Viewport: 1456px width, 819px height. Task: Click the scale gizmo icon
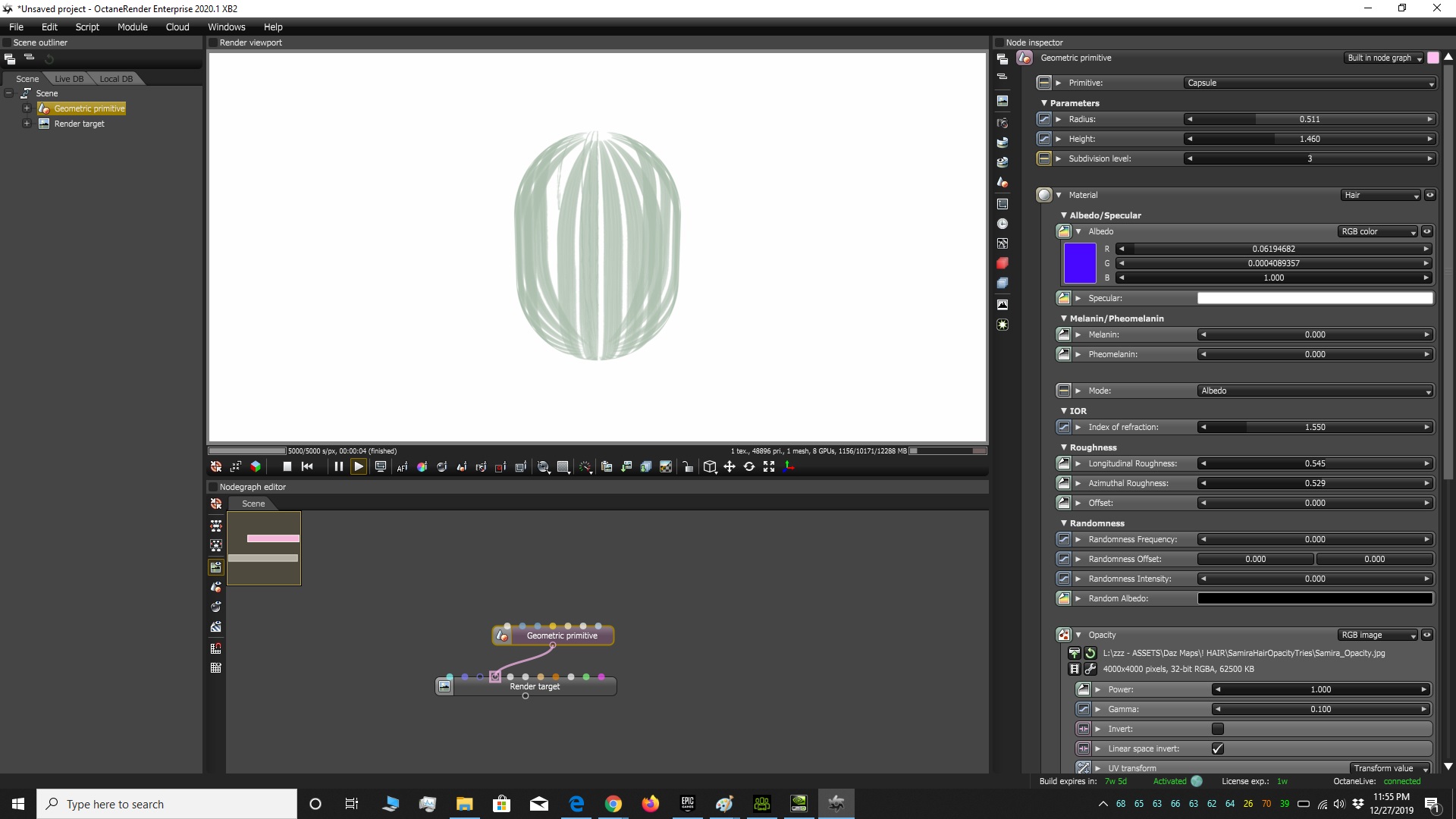point(769,467)
